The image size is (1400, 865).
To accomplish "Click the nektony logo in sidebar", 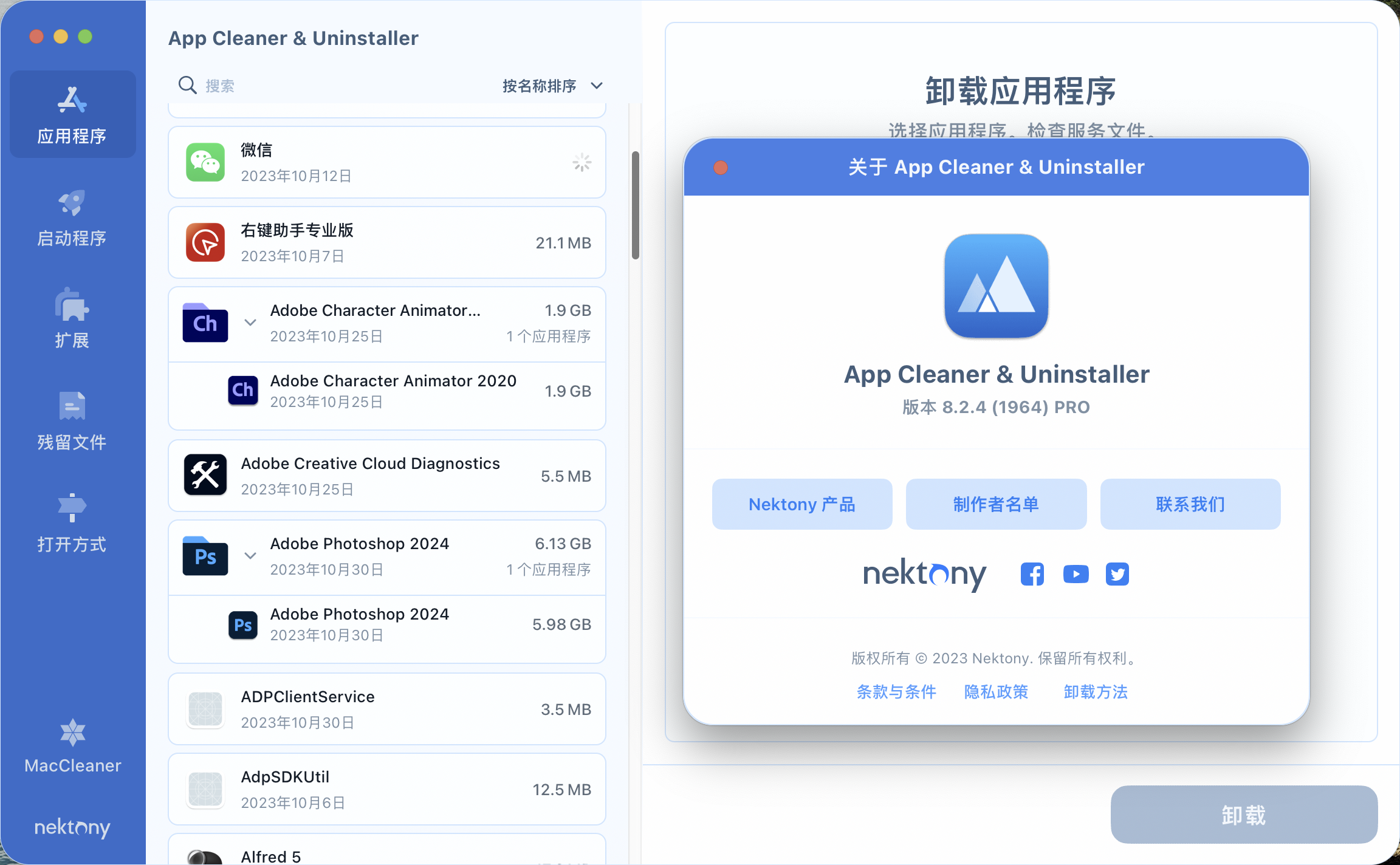I will pyautogui.click(x=72, y=827).
